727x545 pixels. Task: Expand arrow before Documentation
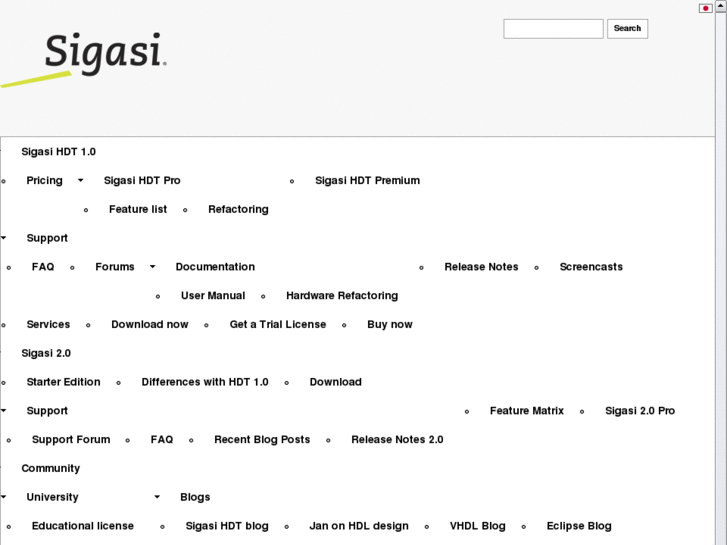pyautogui.click(x=152, y=267)
